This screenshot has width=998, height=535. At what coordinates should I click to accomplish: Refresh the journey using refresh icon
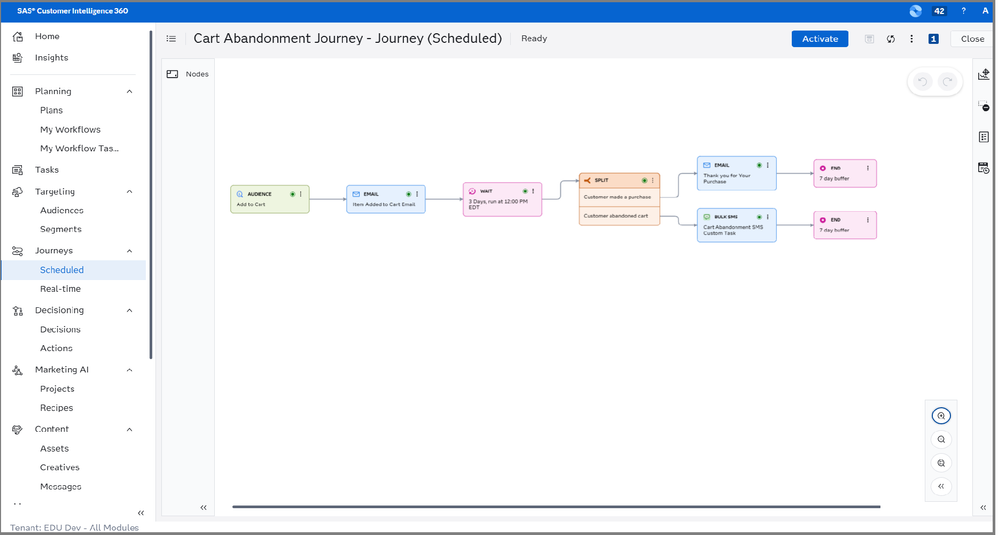tap(890, 39)
